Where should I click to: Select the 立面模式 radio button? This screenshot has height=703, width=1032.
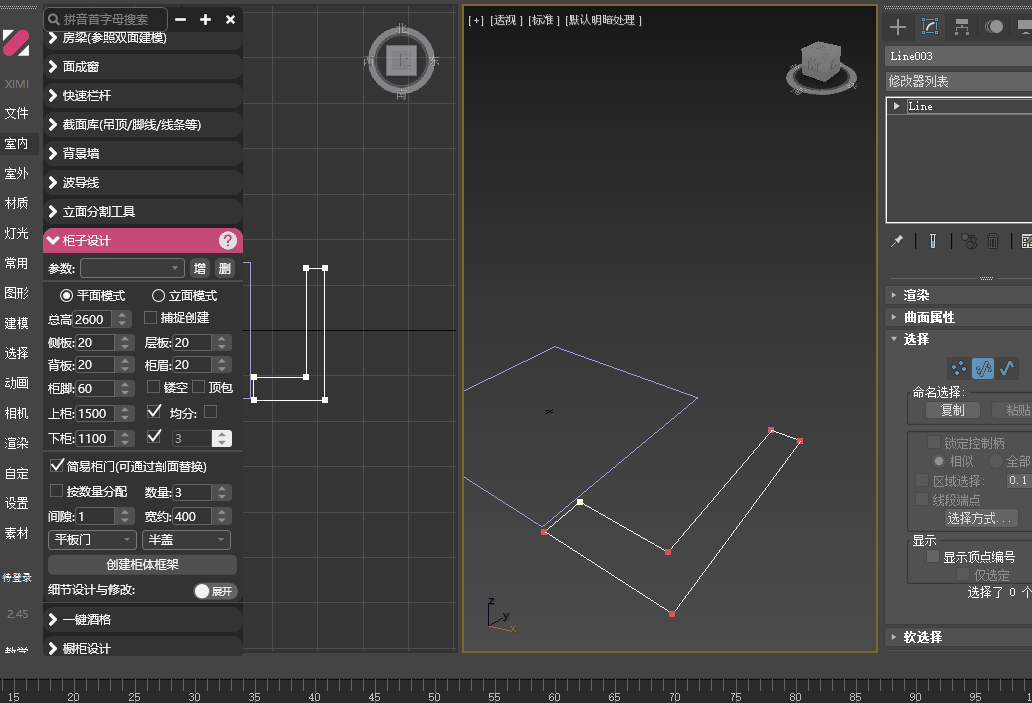coord(158,296)
